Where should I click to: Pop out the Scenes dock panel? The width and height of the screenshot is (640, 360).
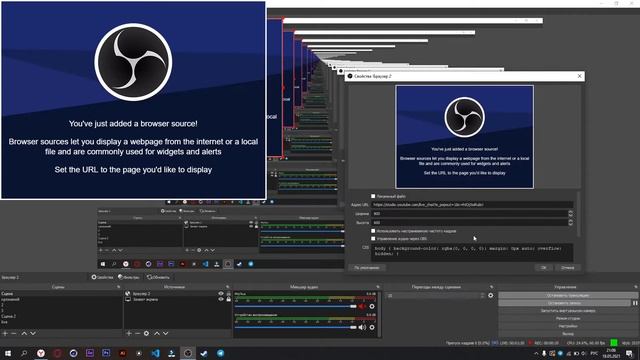(x=119, y=287)
